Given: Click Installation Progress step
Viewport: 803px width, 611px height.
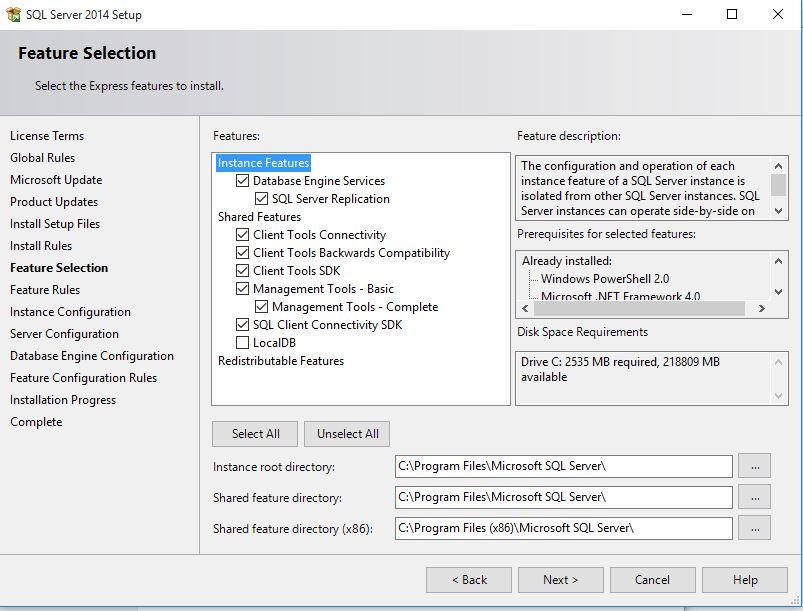Looking at the screenshot, I should [62, 400].
